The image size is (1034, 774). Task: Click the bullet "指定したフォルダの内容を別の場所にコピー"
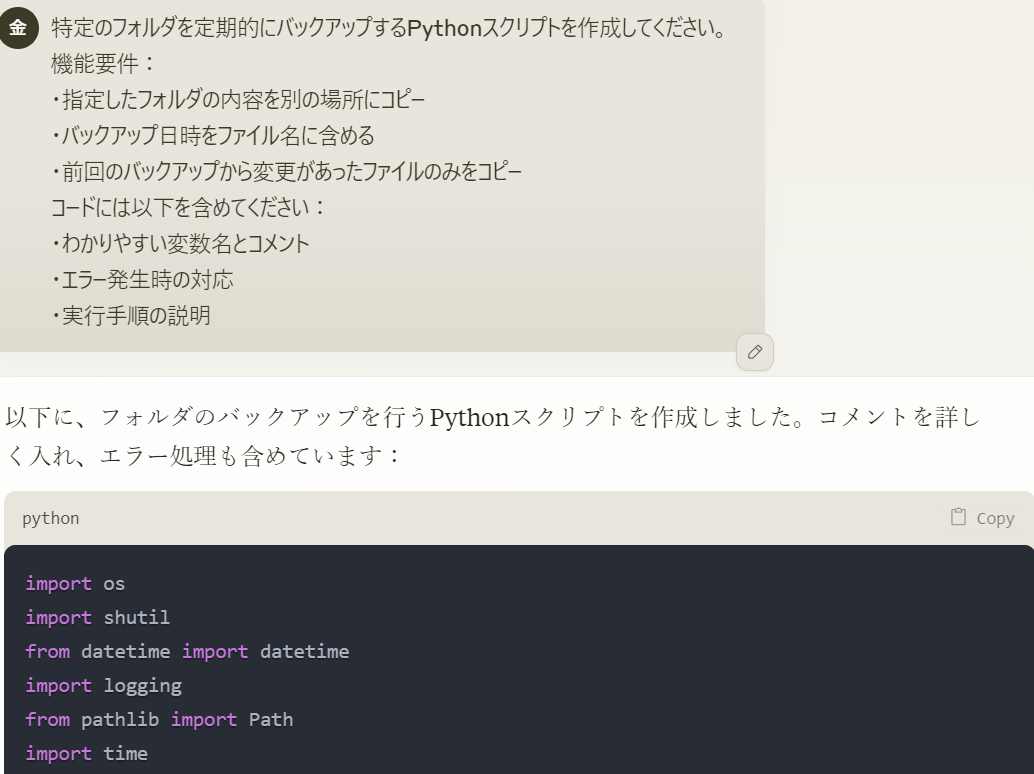point(238,100)
